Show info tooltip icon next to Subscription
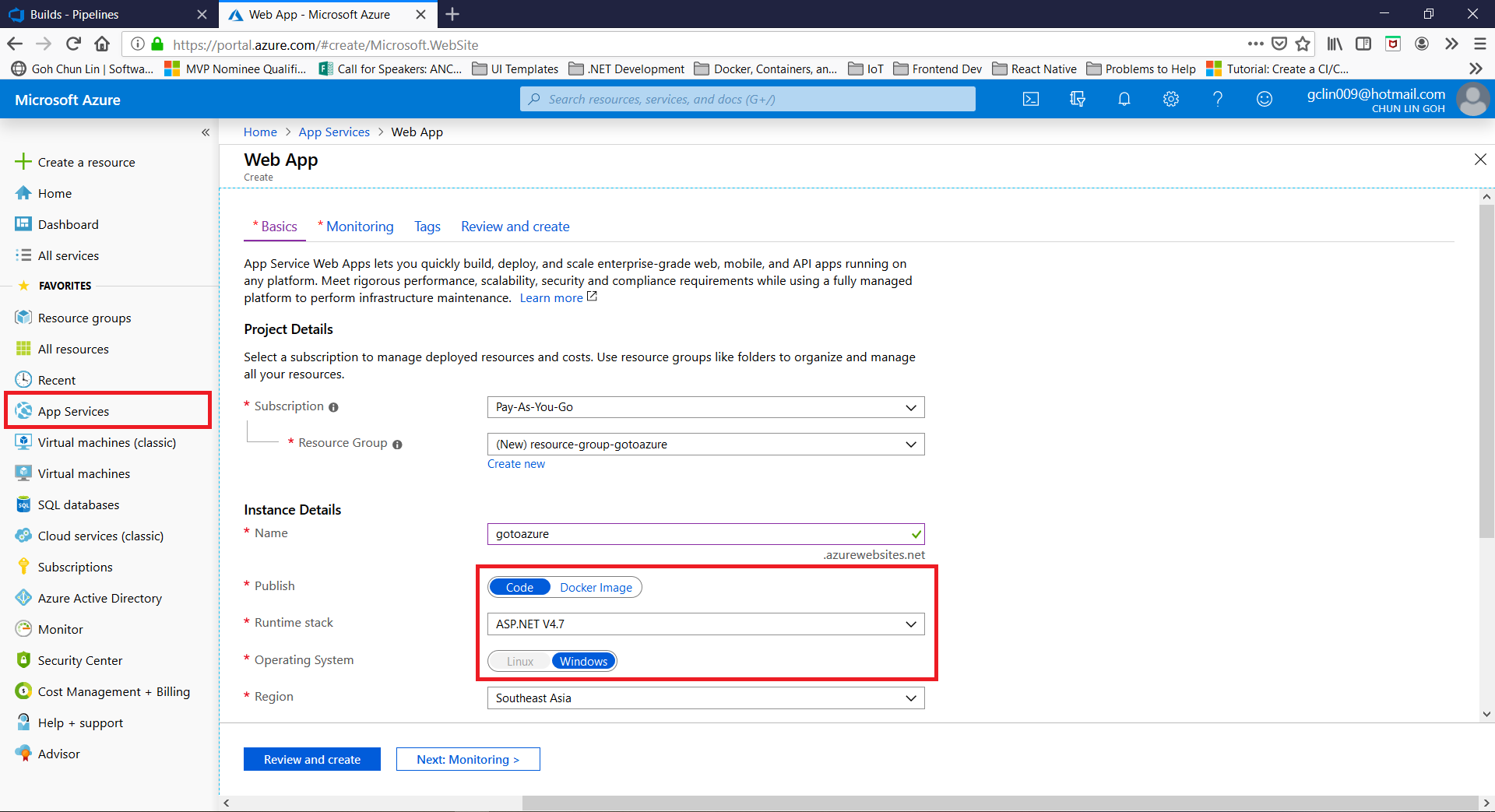Viewport: 1495px width, 812px height. 333,407
